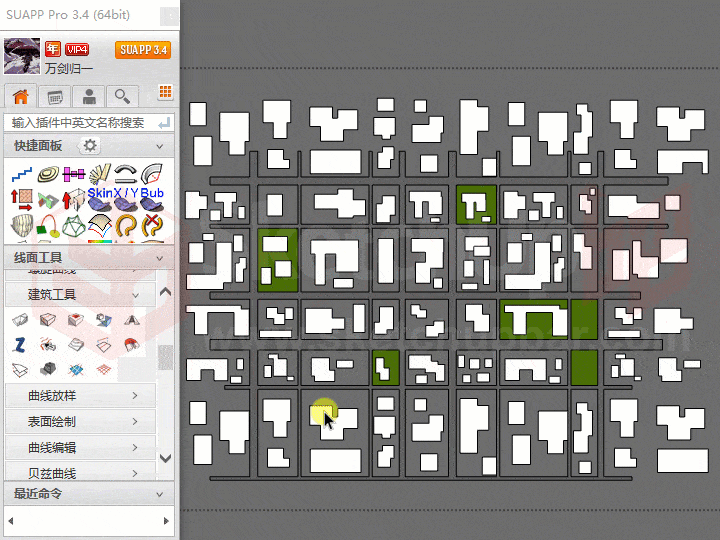Switch to the user profile tab
The width and height of the screenshot is (720, 540).
pyautogui.click(x=89, y=96)
